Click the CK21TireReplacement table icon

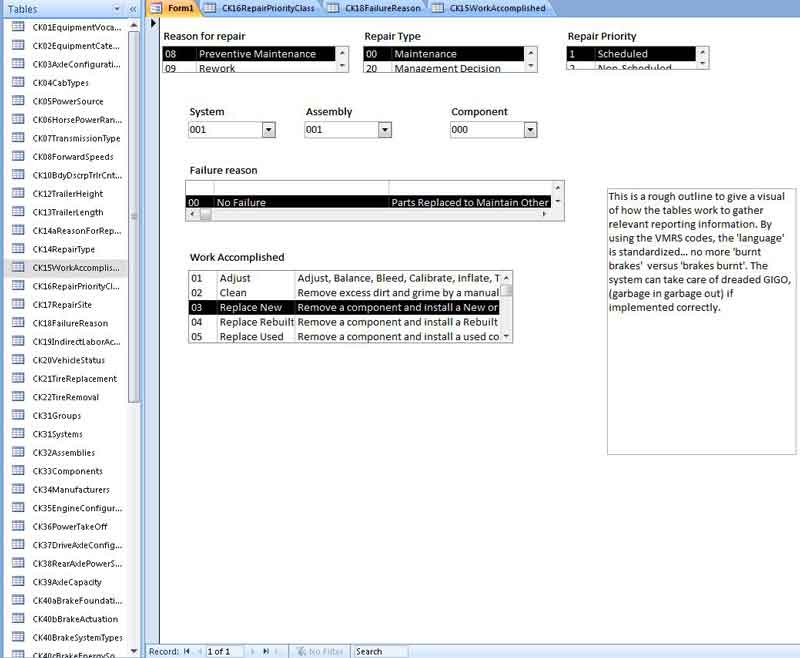[18, 377]
